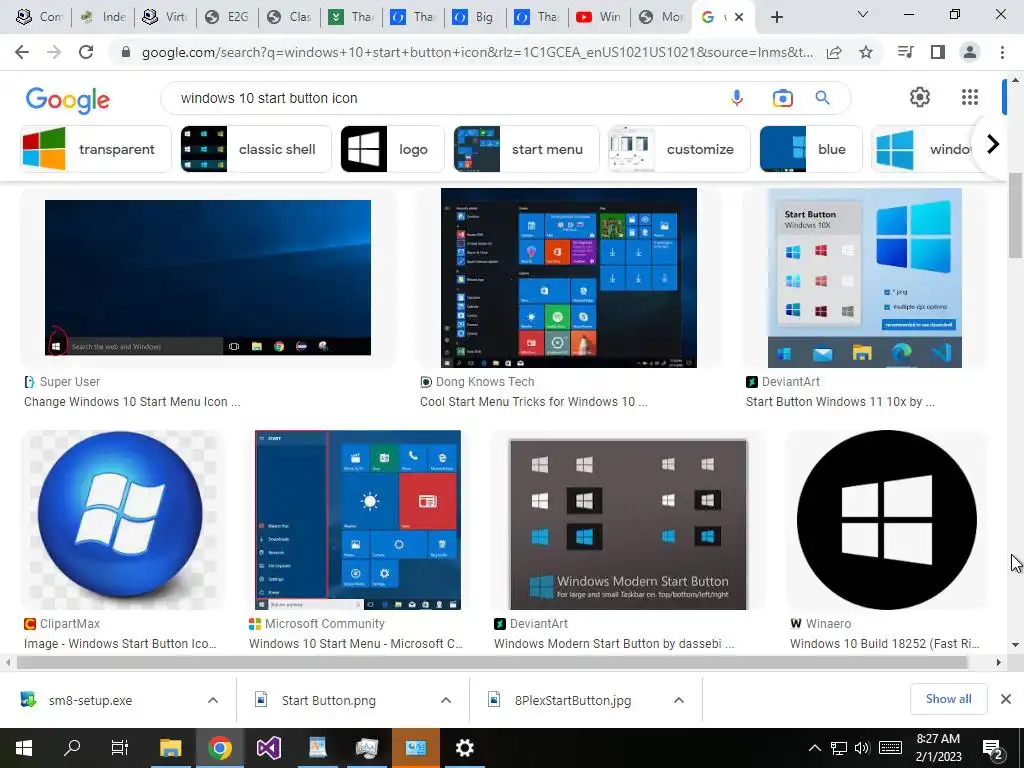Search by image with the camera icon

coord(782,98)
